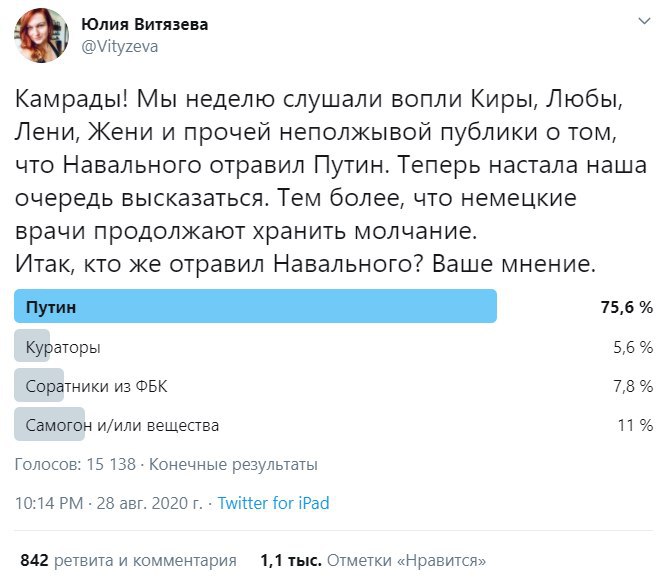Viewport: 667px width, 581px height.
Task: Click the 5,6 % poll result value
Action: [x=633, y=347]
